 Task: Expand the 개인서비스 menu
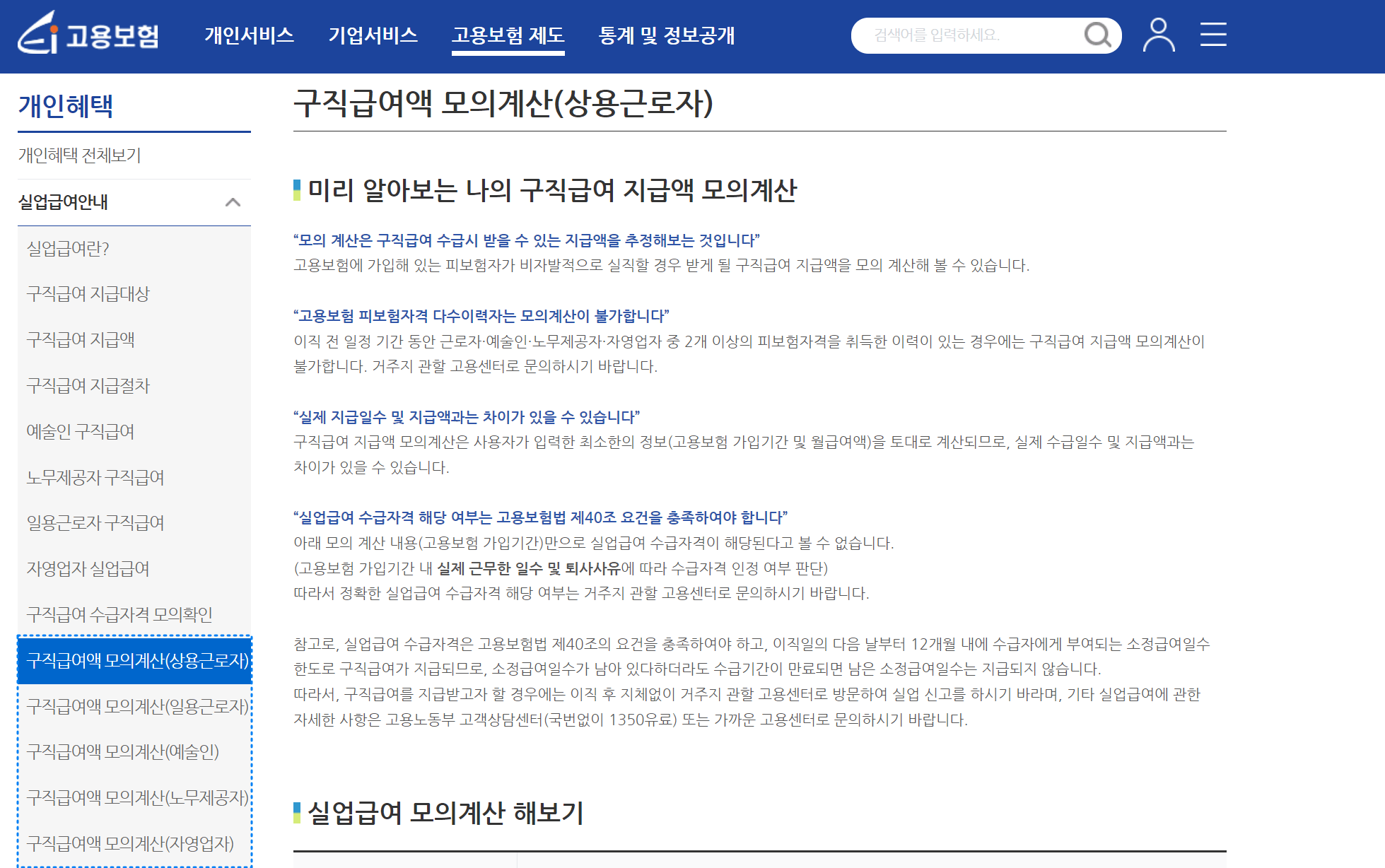coord(249,35)
